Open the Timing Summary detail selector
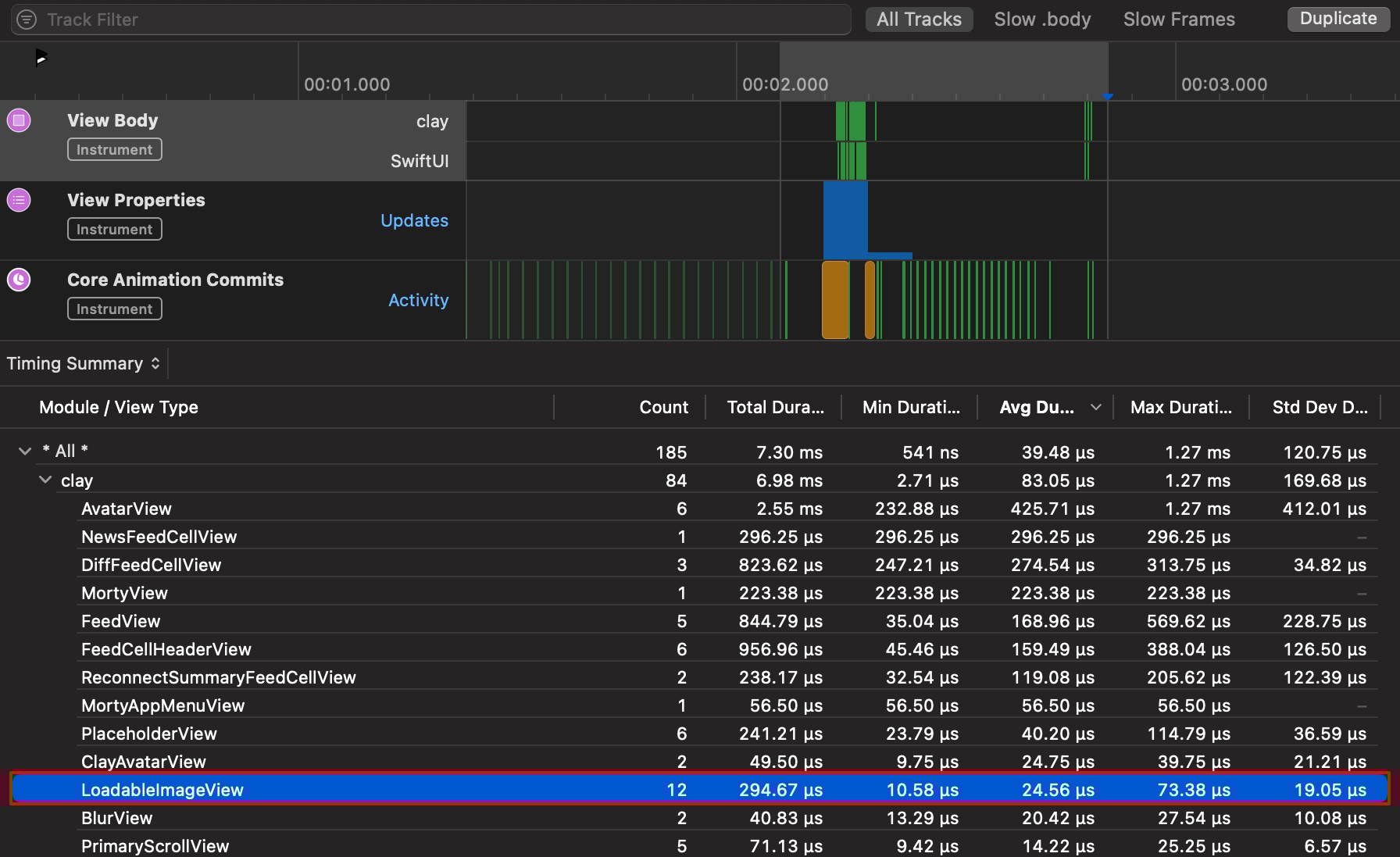The image size is (1400, 857). point(83,364)
